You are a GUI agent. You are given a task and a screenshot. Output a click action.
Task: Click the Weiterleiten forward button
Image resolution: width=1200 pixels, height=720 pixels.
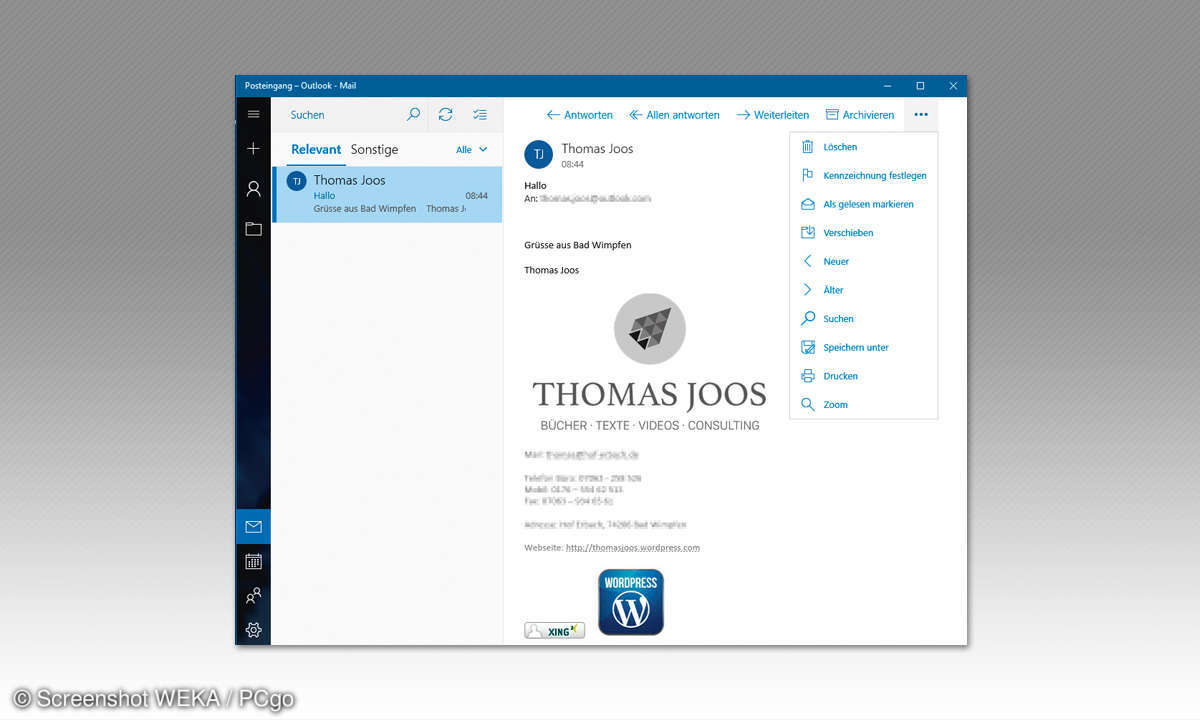coord(773,115)
